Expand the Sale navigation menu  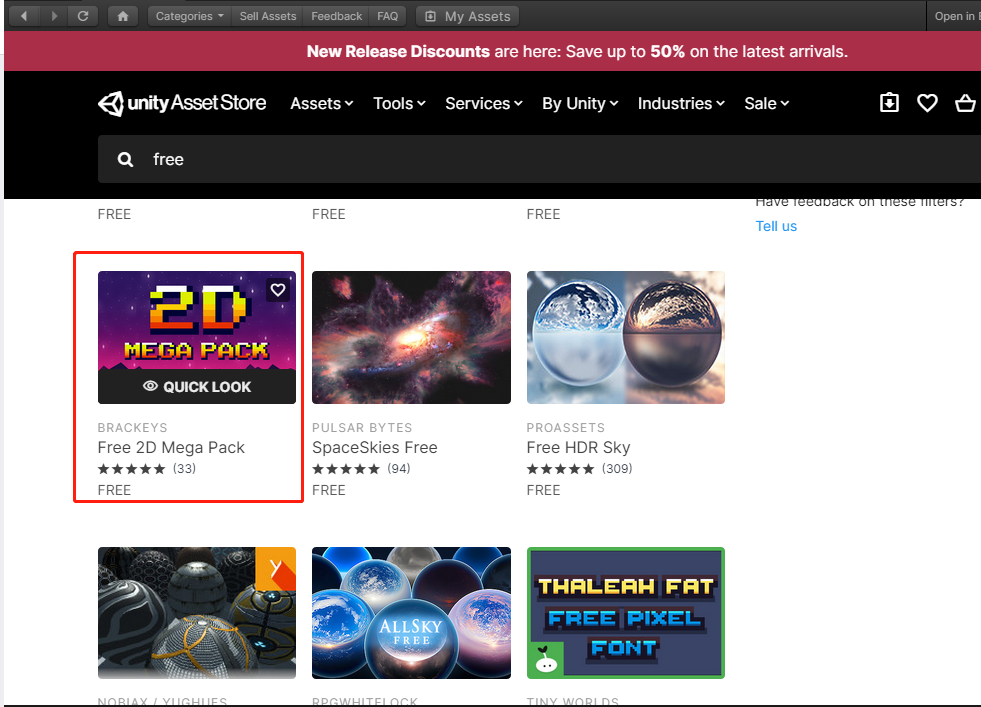pyautogui.click(x=766, y=103)
